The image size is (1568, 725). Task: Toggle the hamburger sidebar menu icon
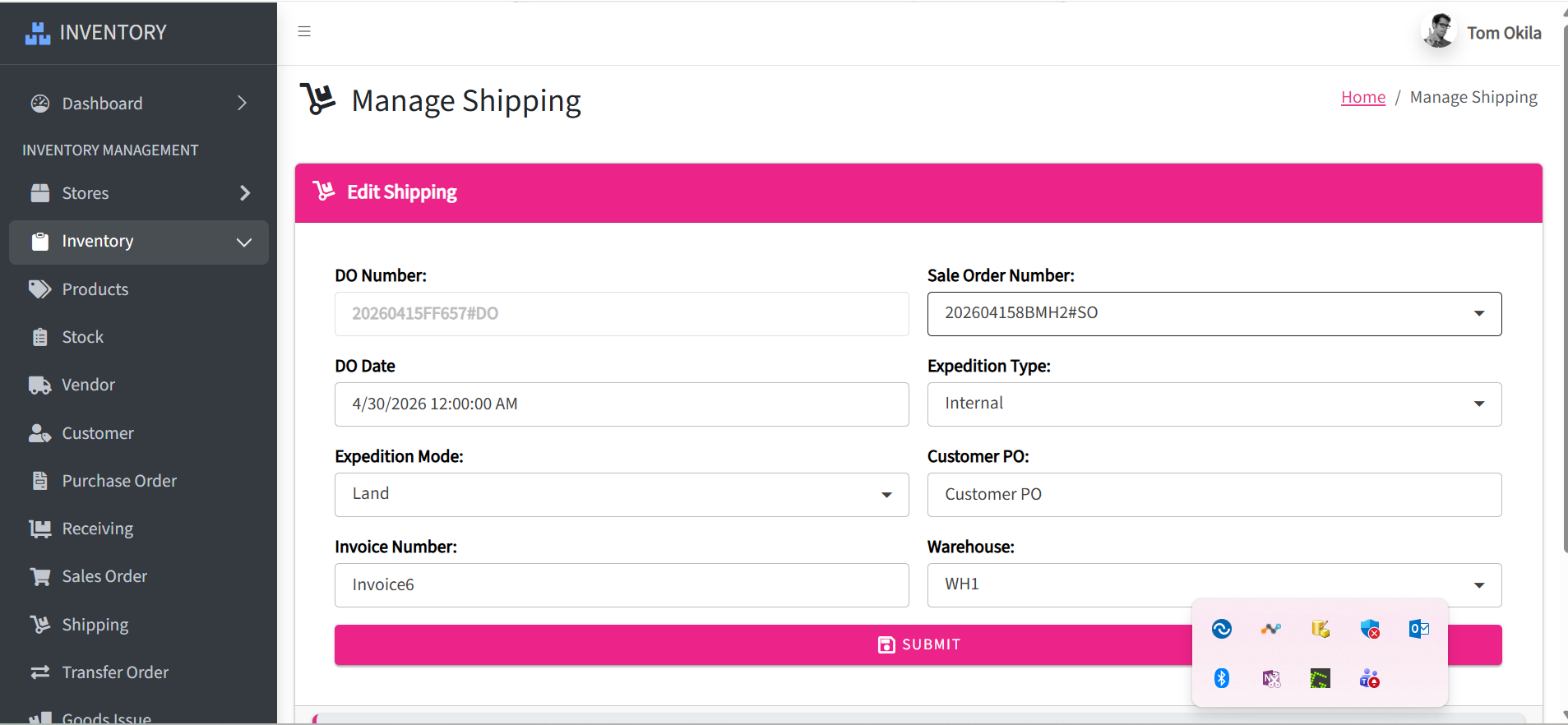pos(304,31)
